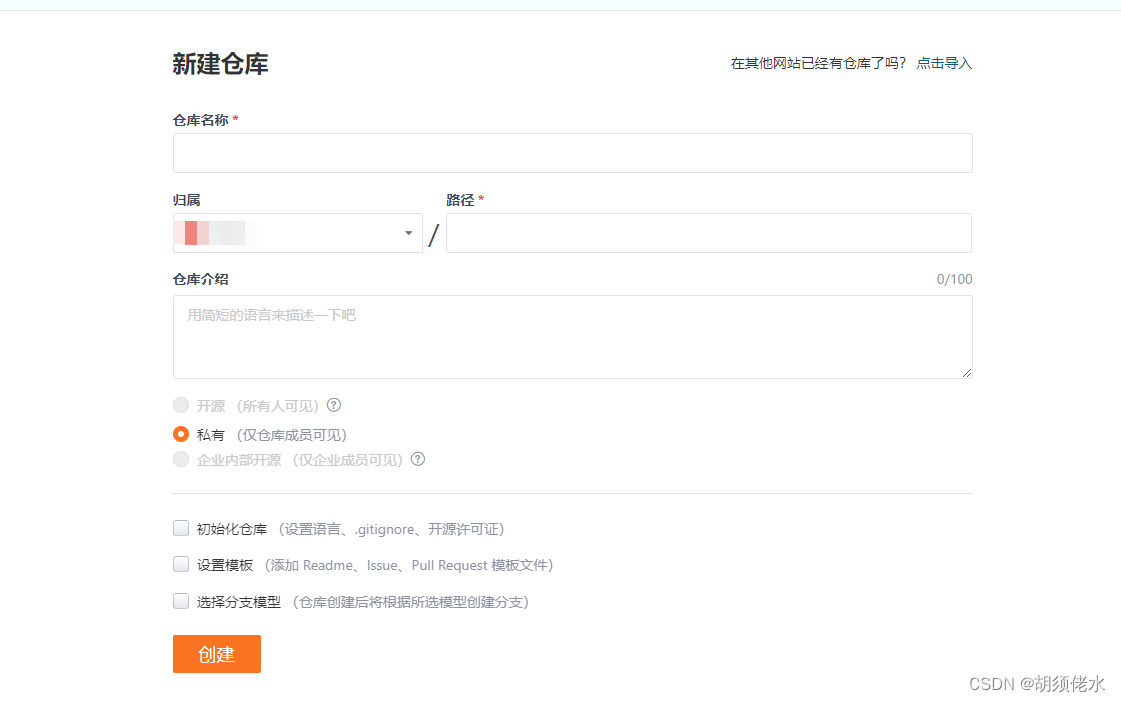
Task: Select the 私有 private radio button
Action: pyautogui.click(x=181, y=434)
